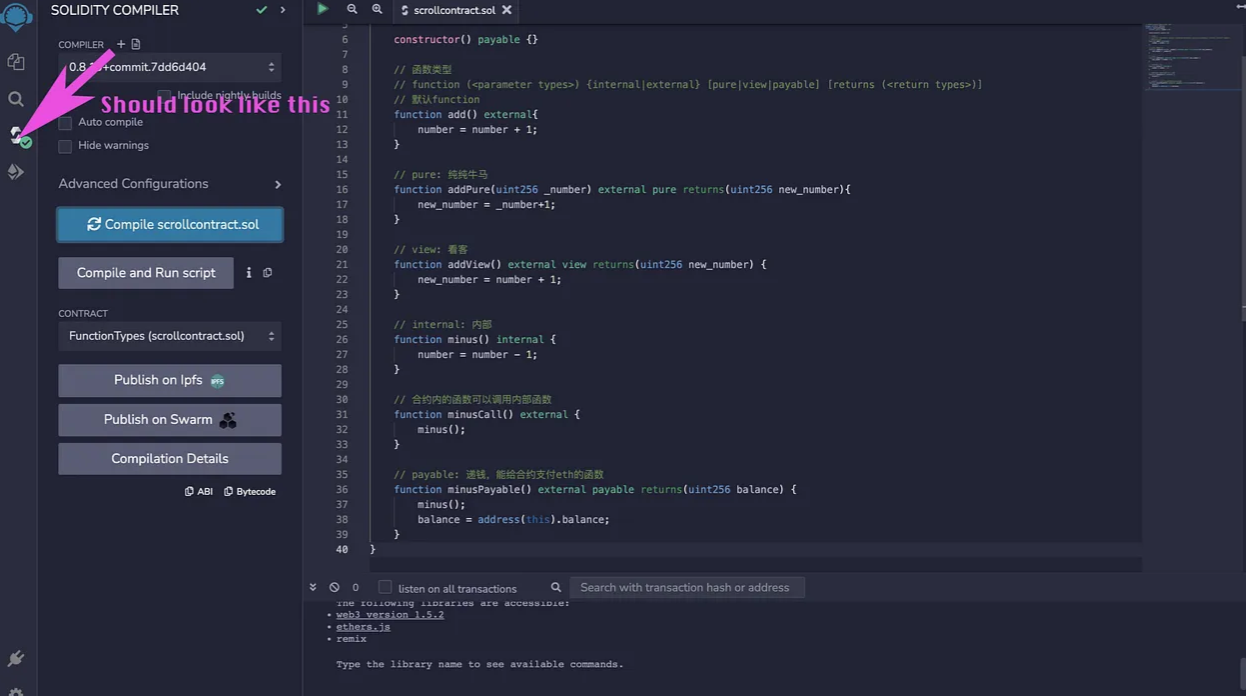Click the 'function minus() internal {' line

pos(474,339)
